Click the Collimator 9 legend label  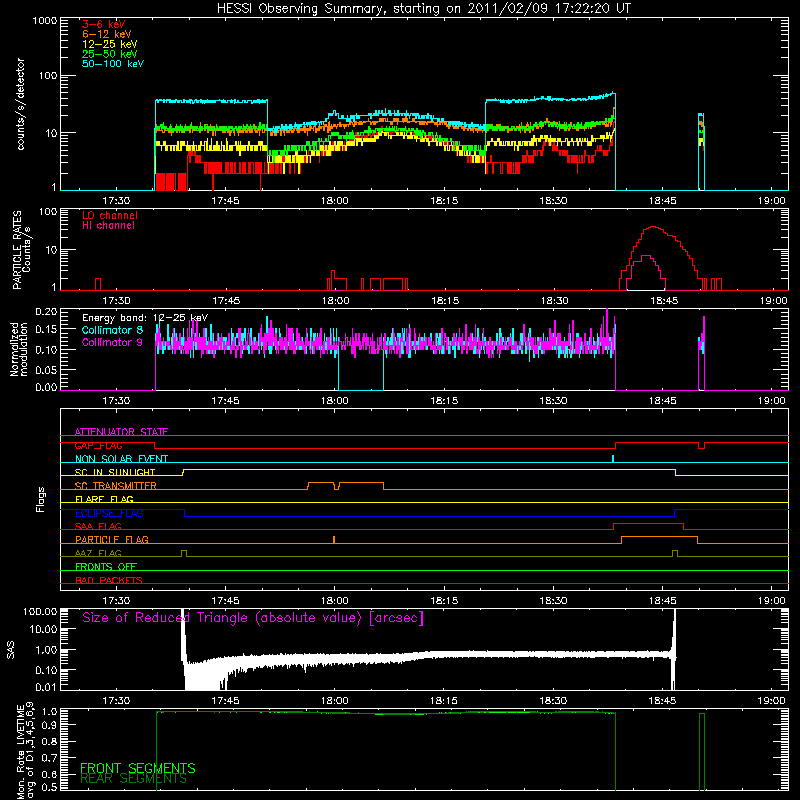pos(112,342)
